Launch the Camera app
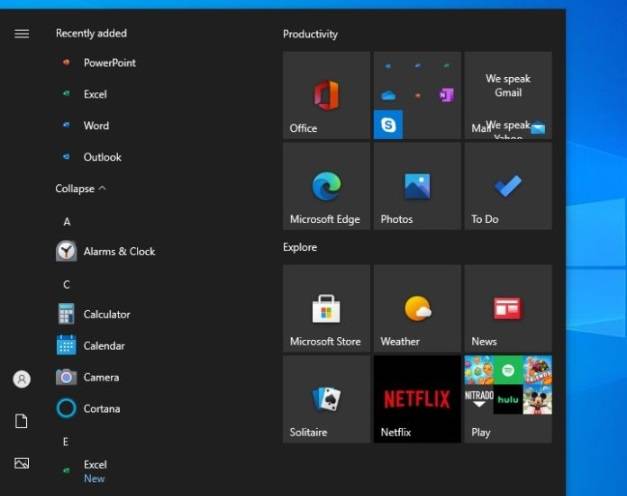Viewport: 627px width, 496px height. click(88, 377)
